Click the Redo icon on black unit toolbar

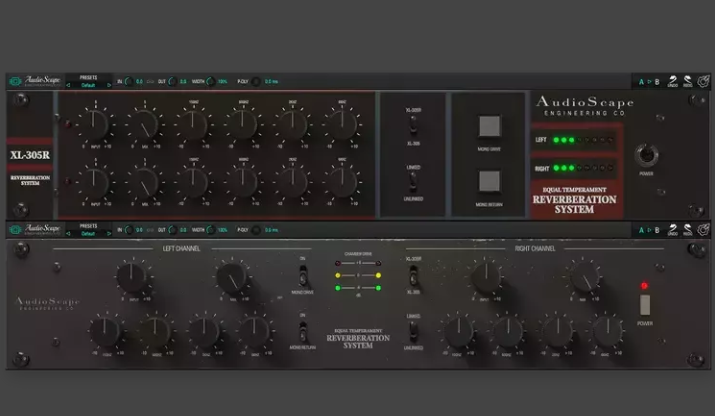[x=688, y=230]
